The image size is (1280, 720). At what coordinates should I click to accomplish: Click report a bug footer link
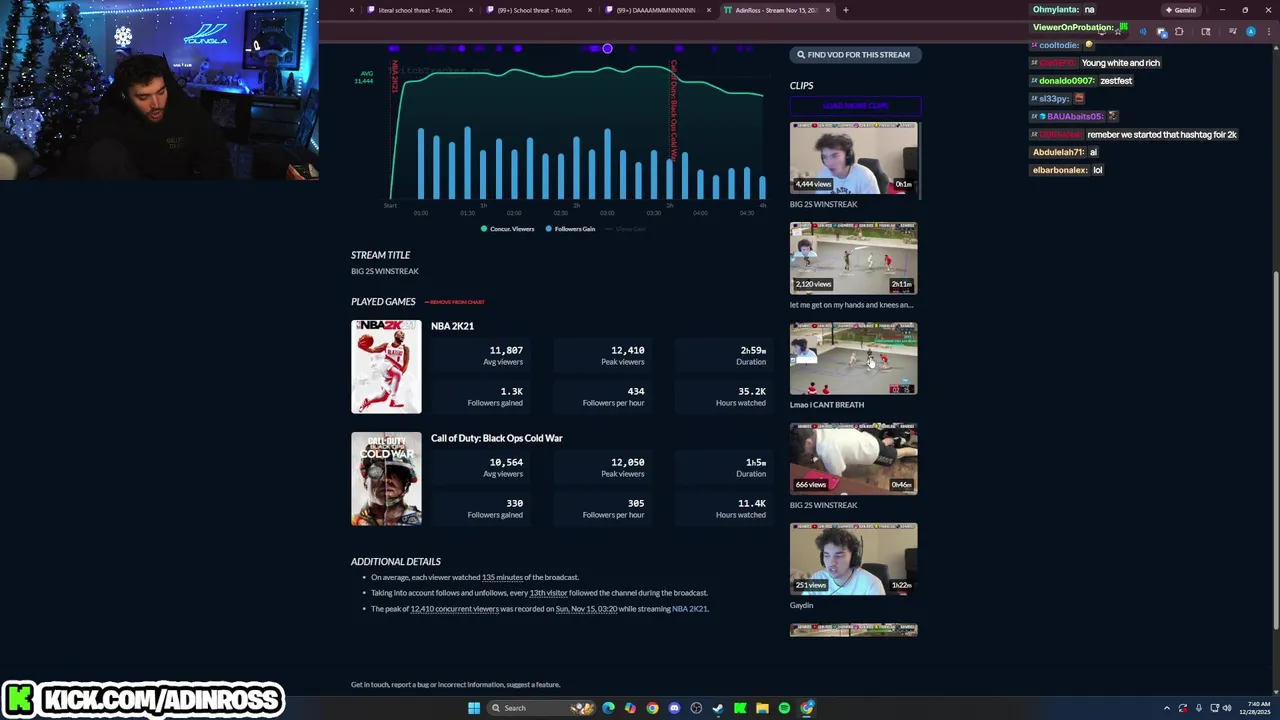point(411,685)
